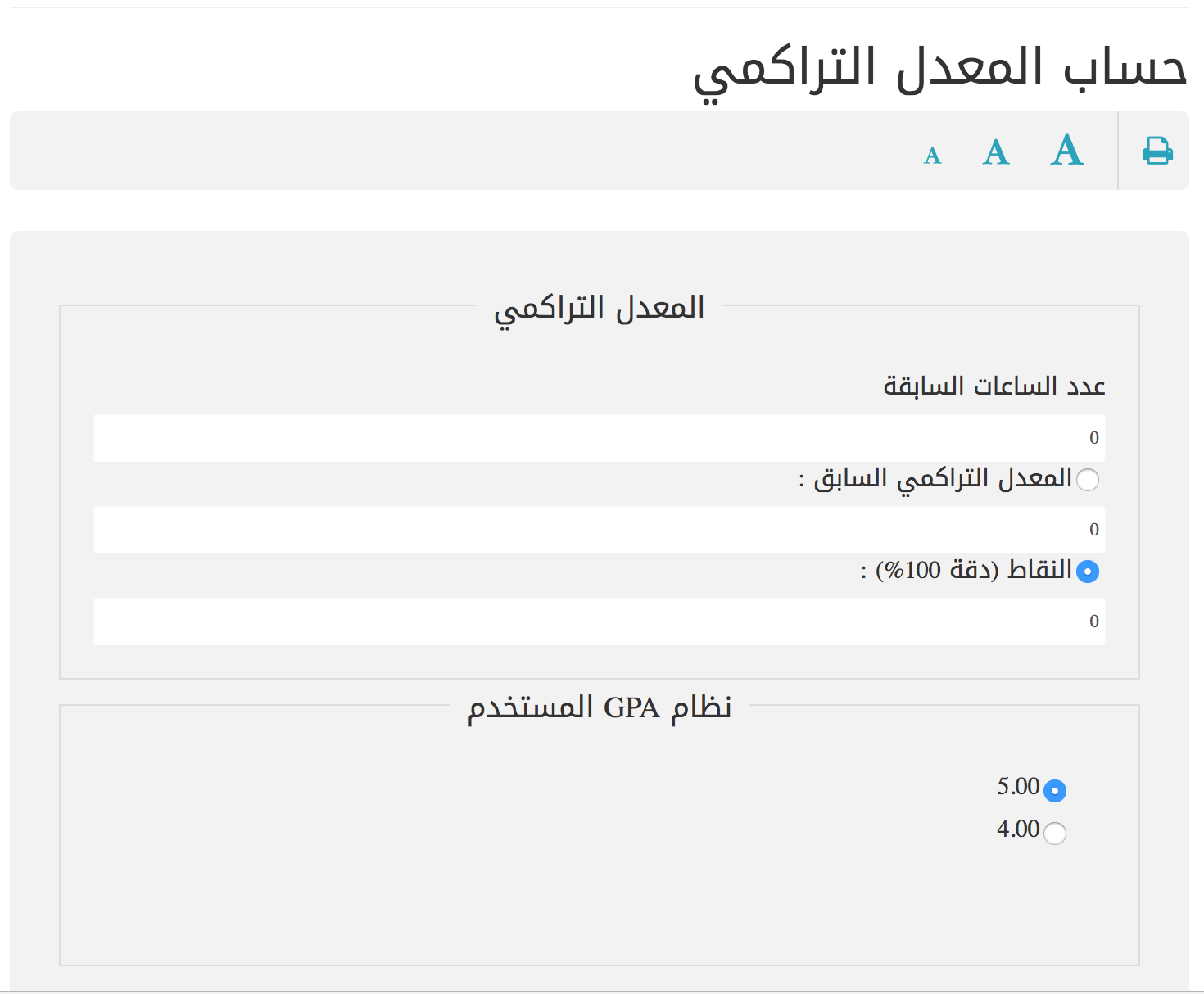Select the النقاط radio button circle
The width and height of the screenshot is (1204, 994).
1088,572
